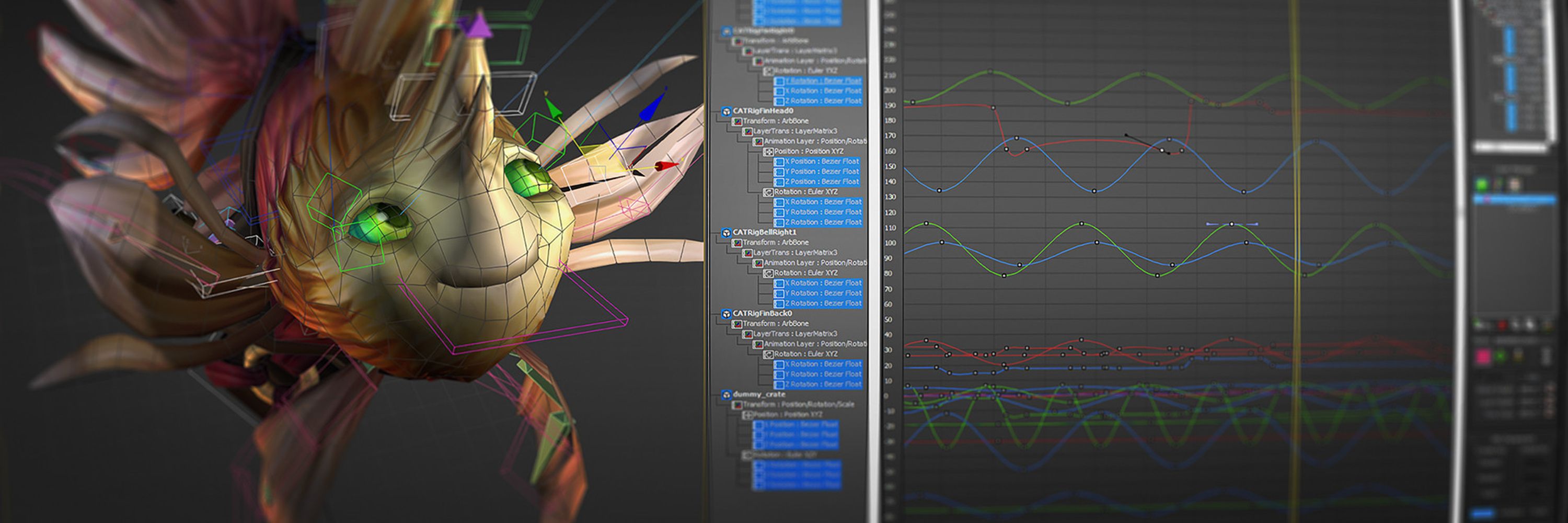Image resolution: width=1568 pixels, height=523 pixels.
Task: Grab the blue Z-axis arrow of the gizmo
Action: click(651, 106)
